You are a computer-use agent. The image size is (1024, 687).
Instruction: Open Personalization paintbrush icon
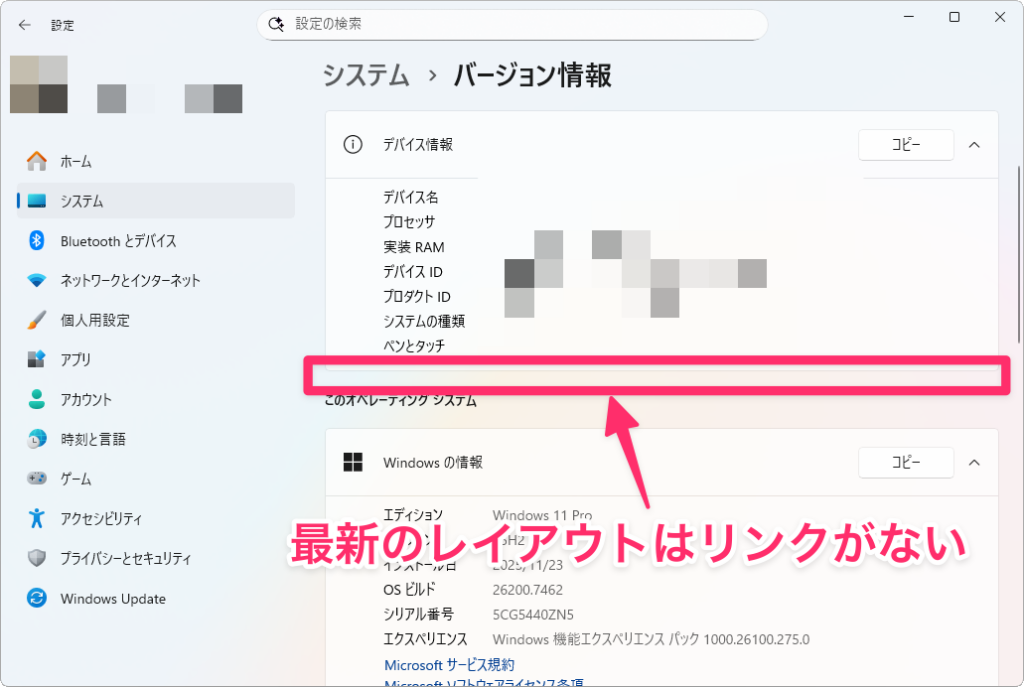tap(37, 321)
